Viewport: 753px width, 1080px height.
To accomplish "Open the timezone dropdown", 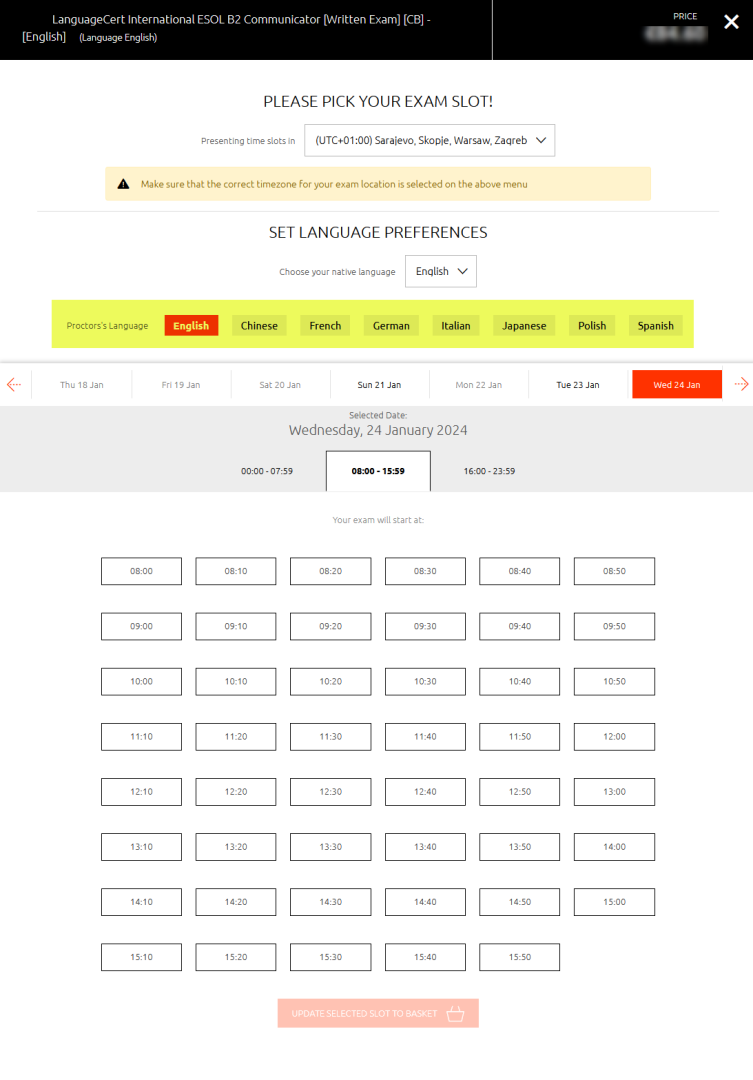I will tap(429, 141).
